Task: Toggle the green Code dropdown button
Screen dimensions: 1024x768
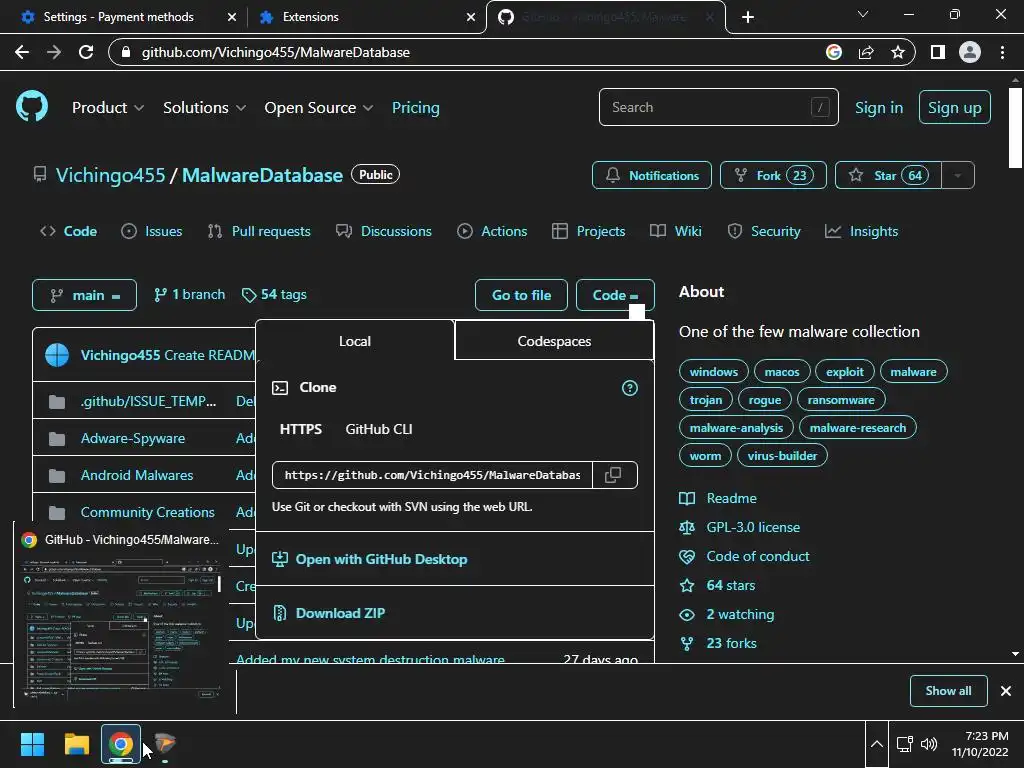Action: 615,295
